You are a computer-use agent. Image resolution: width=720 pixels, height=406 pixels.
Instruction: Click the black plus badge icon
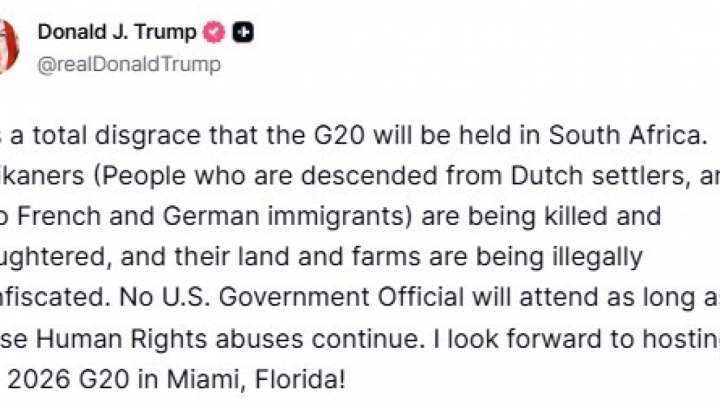[x=242, y=33]
